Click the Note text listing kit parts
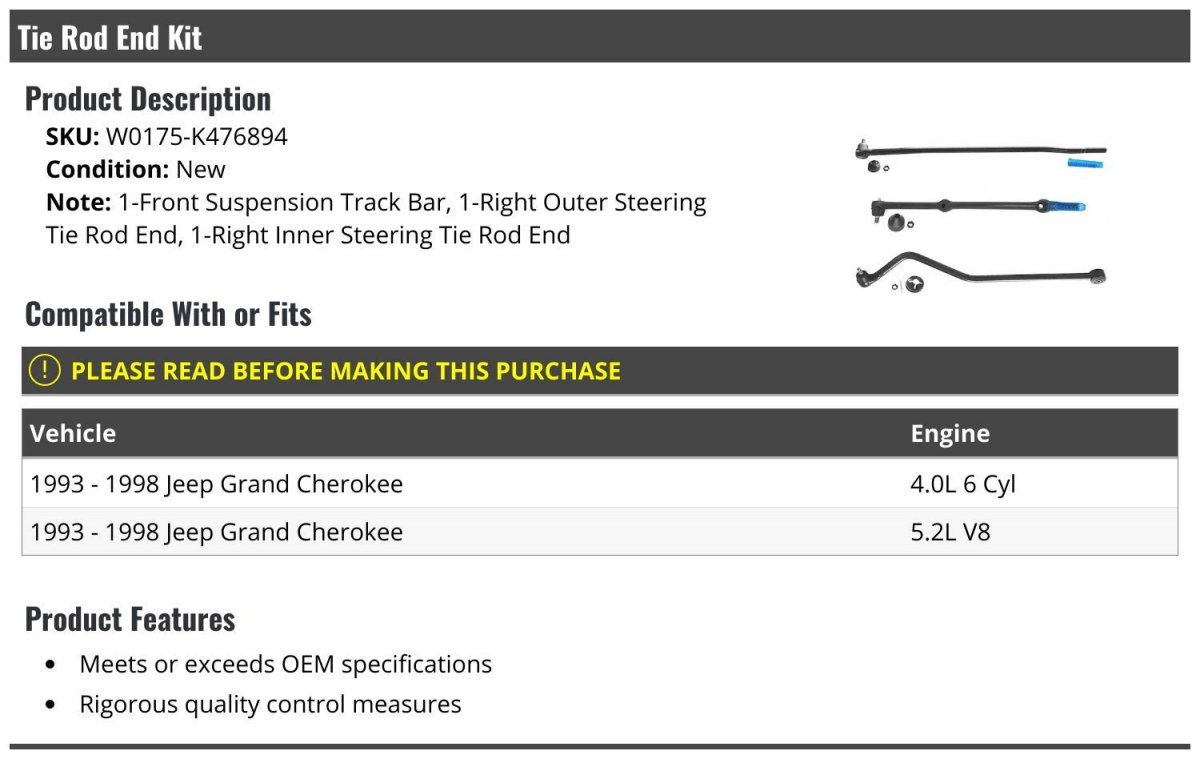The width and height of the screenshot is (1200, 759). [376, 219]
